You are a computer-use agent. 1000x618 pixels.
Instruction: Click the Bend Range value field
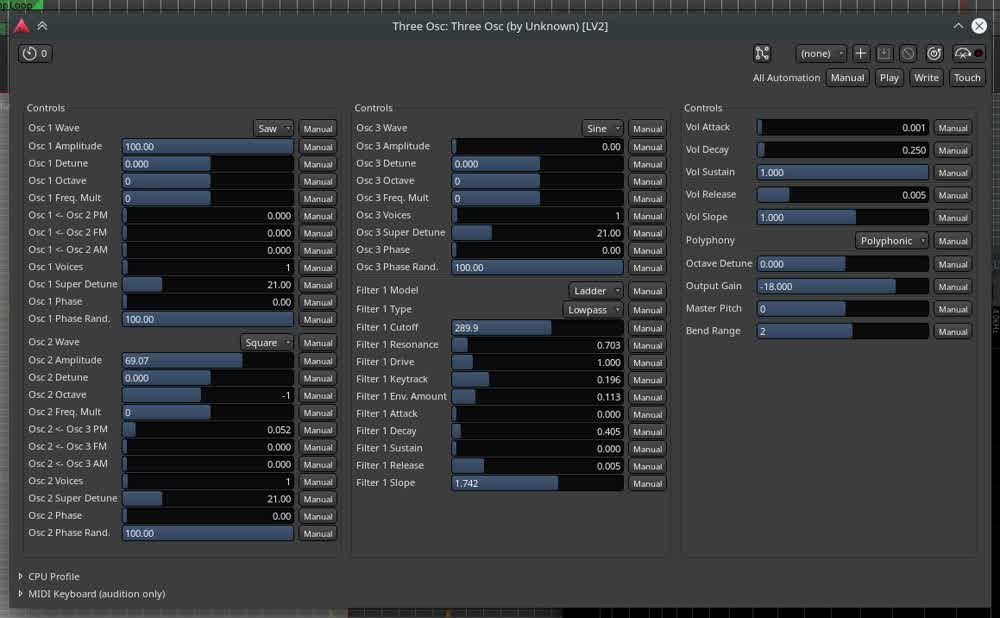pyautogui.click(x=842, y=332)
